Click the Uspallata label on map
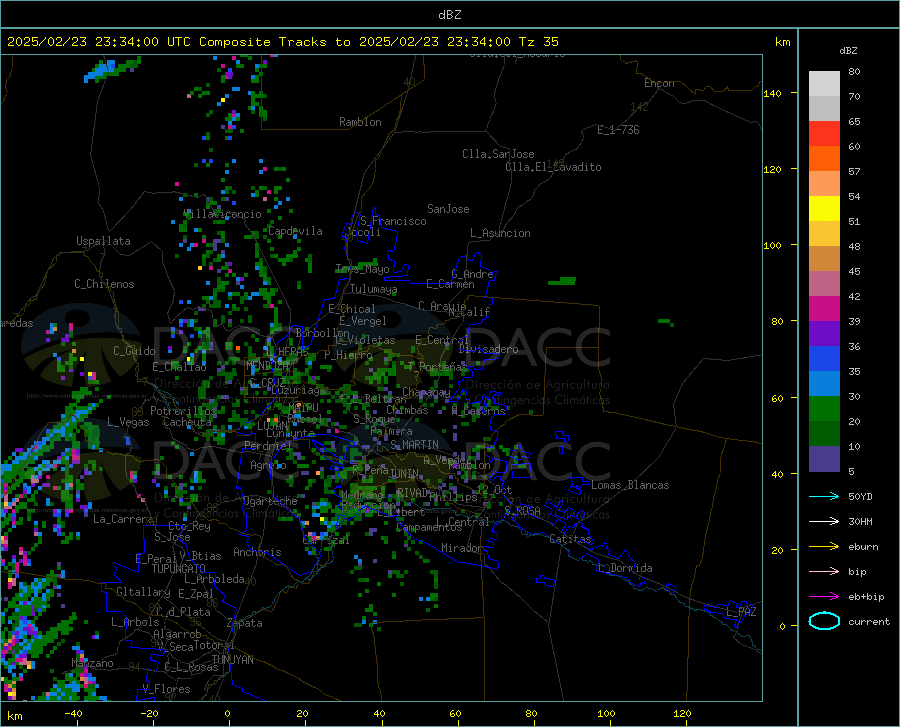Image resolution: width=900 pixels, height=727 pixels. click(x=103, y=241)
